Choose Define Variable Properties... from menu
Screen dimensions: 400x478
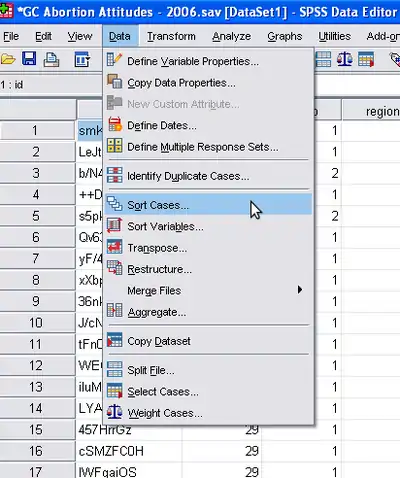[209, 61]
